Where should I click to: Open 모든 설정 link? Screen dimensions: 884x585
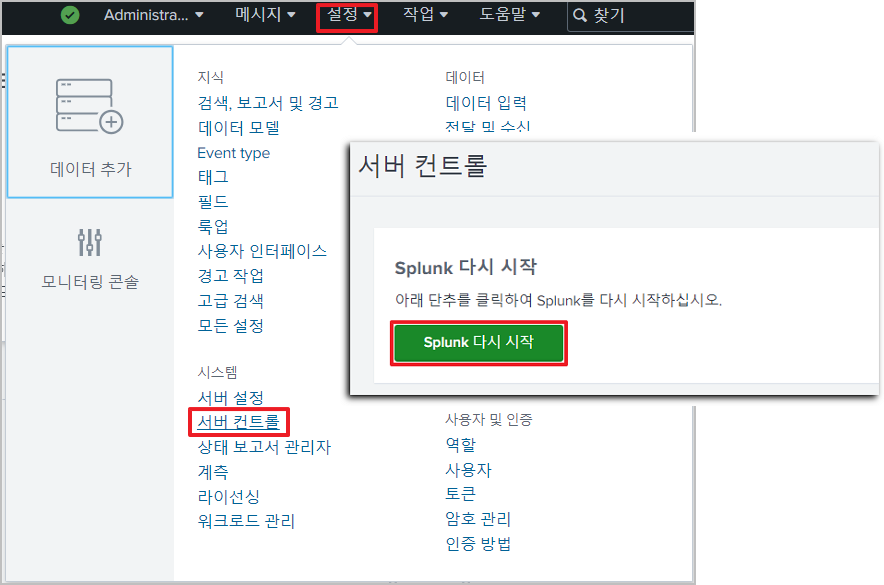(x=231, y=325)
